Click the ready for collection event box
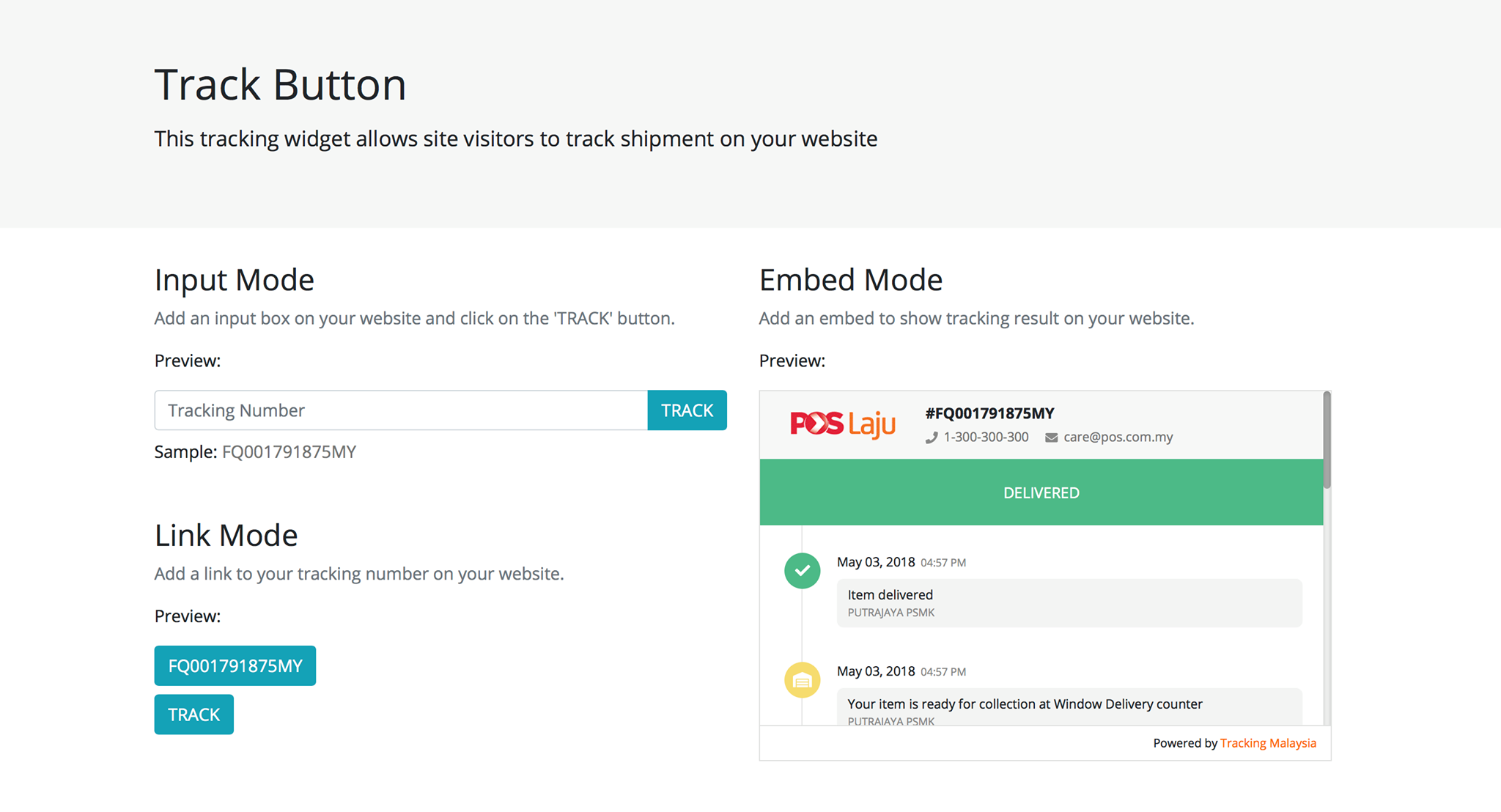 coord(1069,707)
